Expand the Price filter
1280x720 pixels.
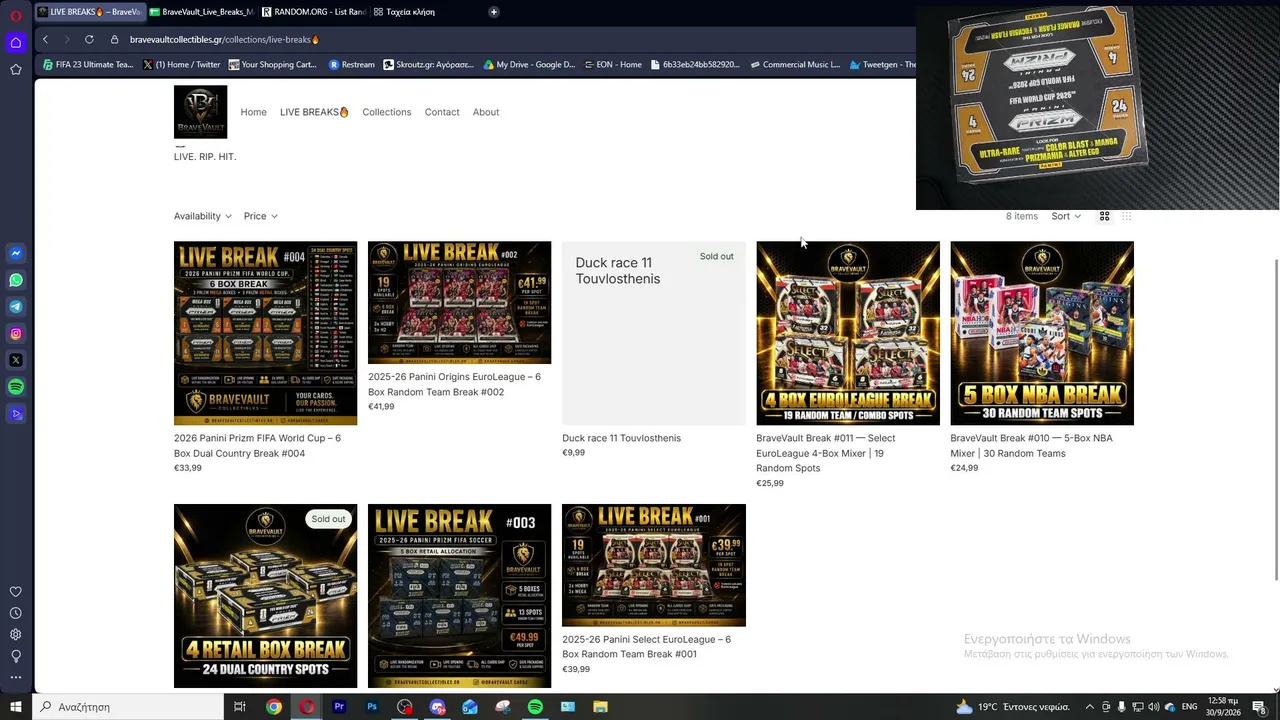point(261,216)
